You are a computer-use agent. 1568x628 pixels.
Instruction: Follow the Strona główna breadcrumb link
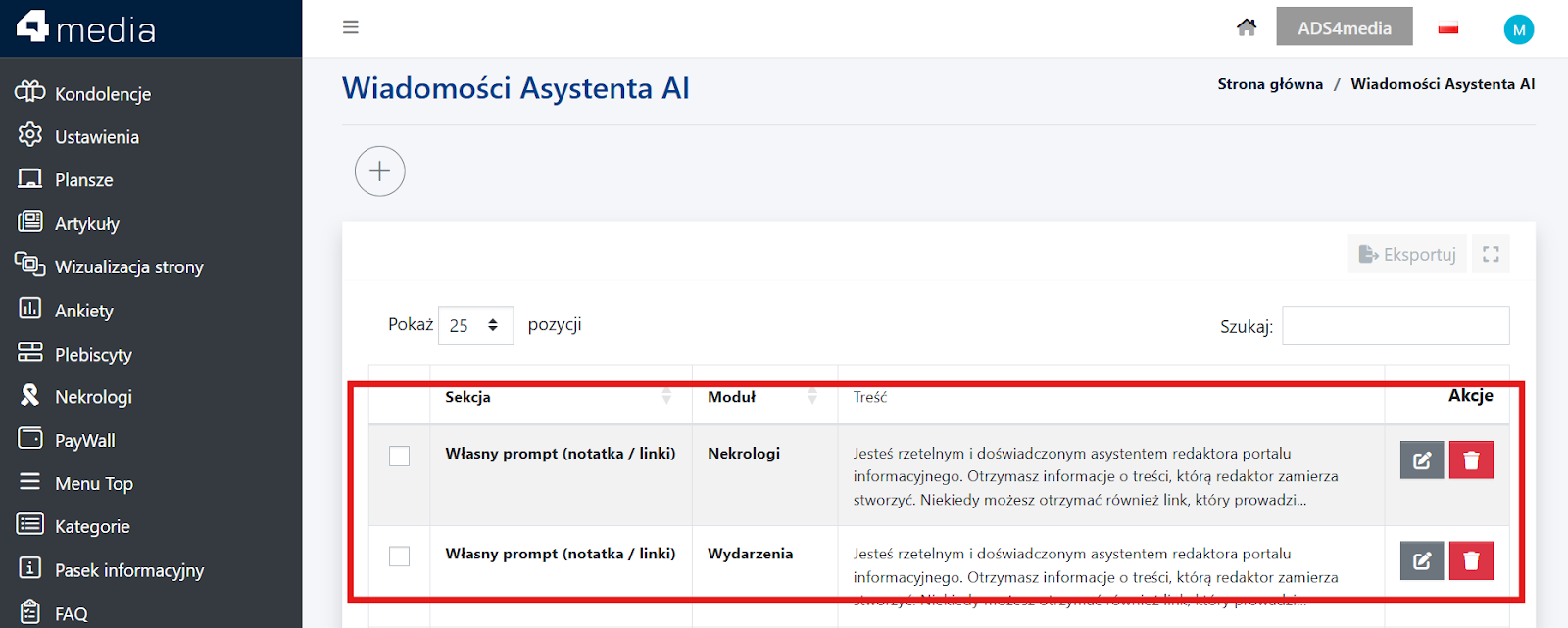[x=1270, y=84]
